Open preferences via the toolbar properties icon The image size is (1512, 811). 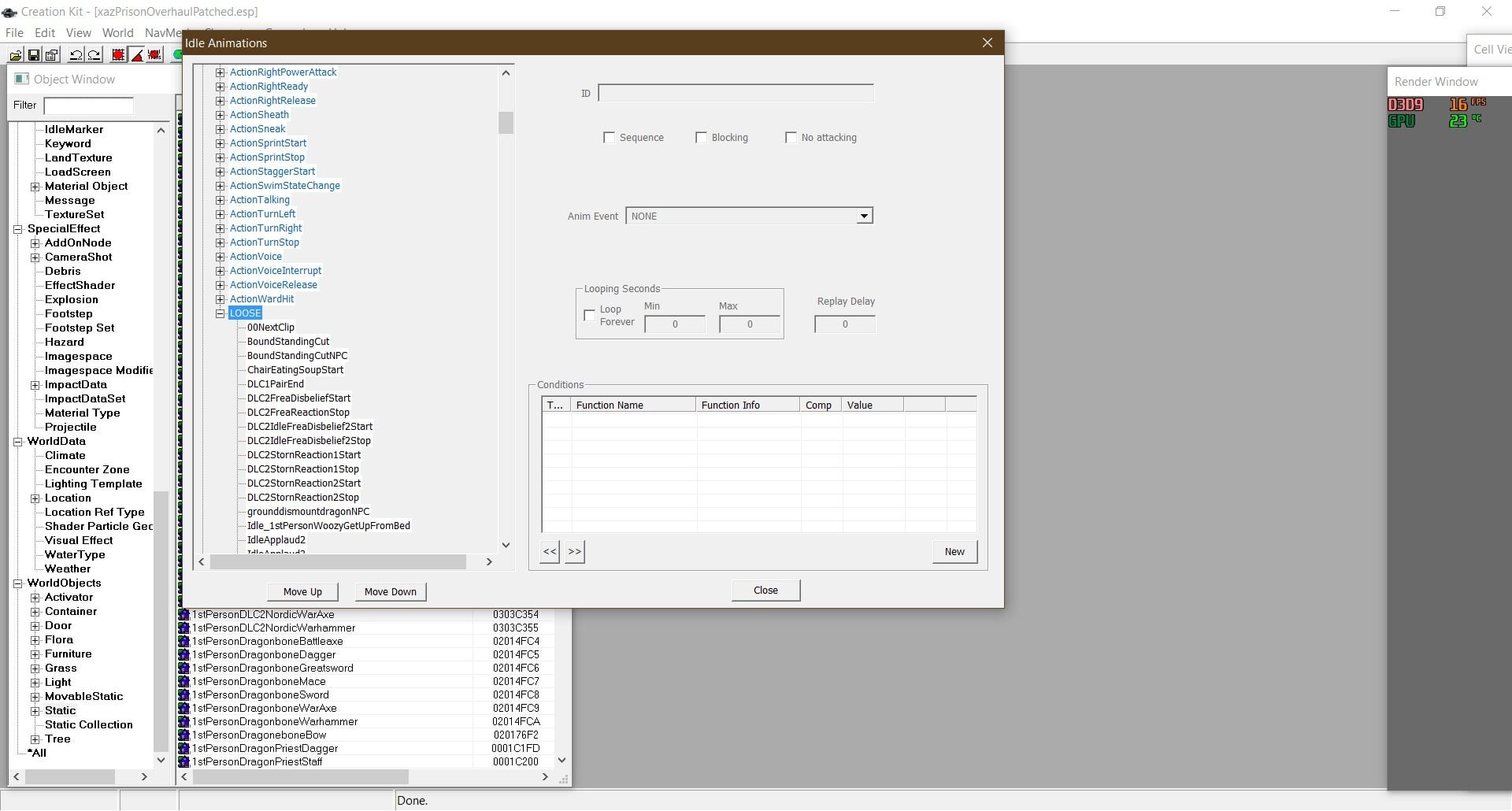tap(52, 55)
